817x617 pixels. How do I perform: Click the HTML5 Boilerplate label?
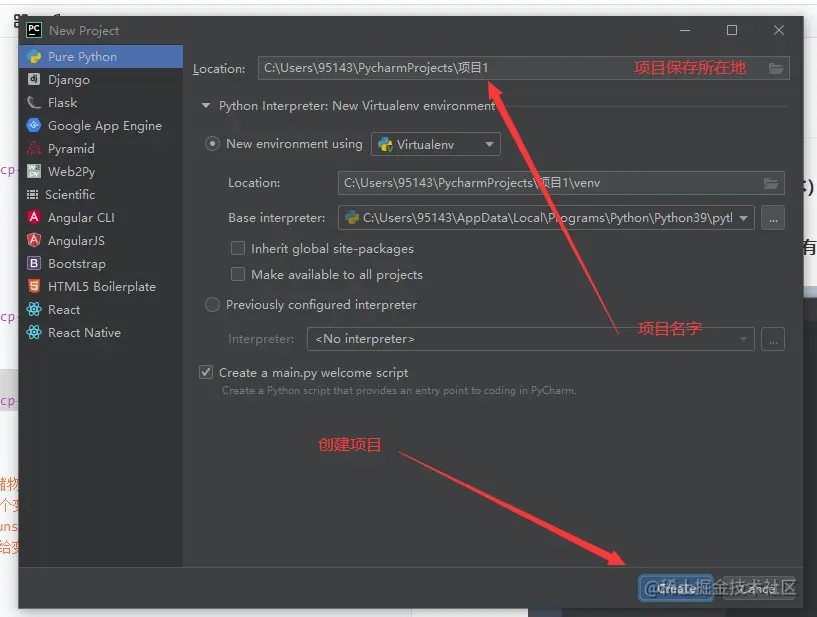coord(102,287)
